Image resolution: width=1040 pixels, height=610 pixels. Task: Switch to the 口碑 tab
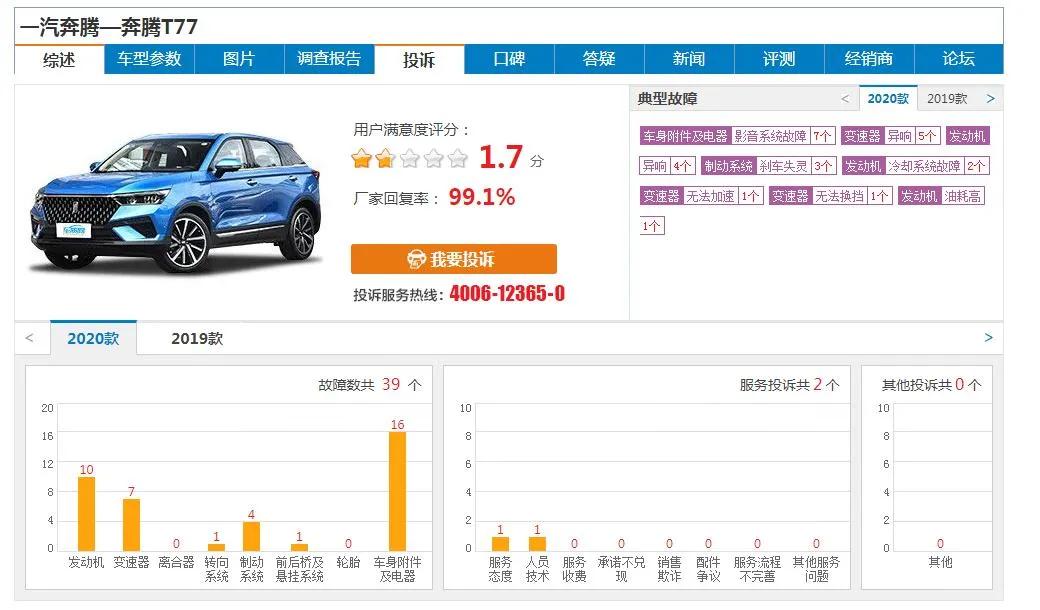click(508, 59)
